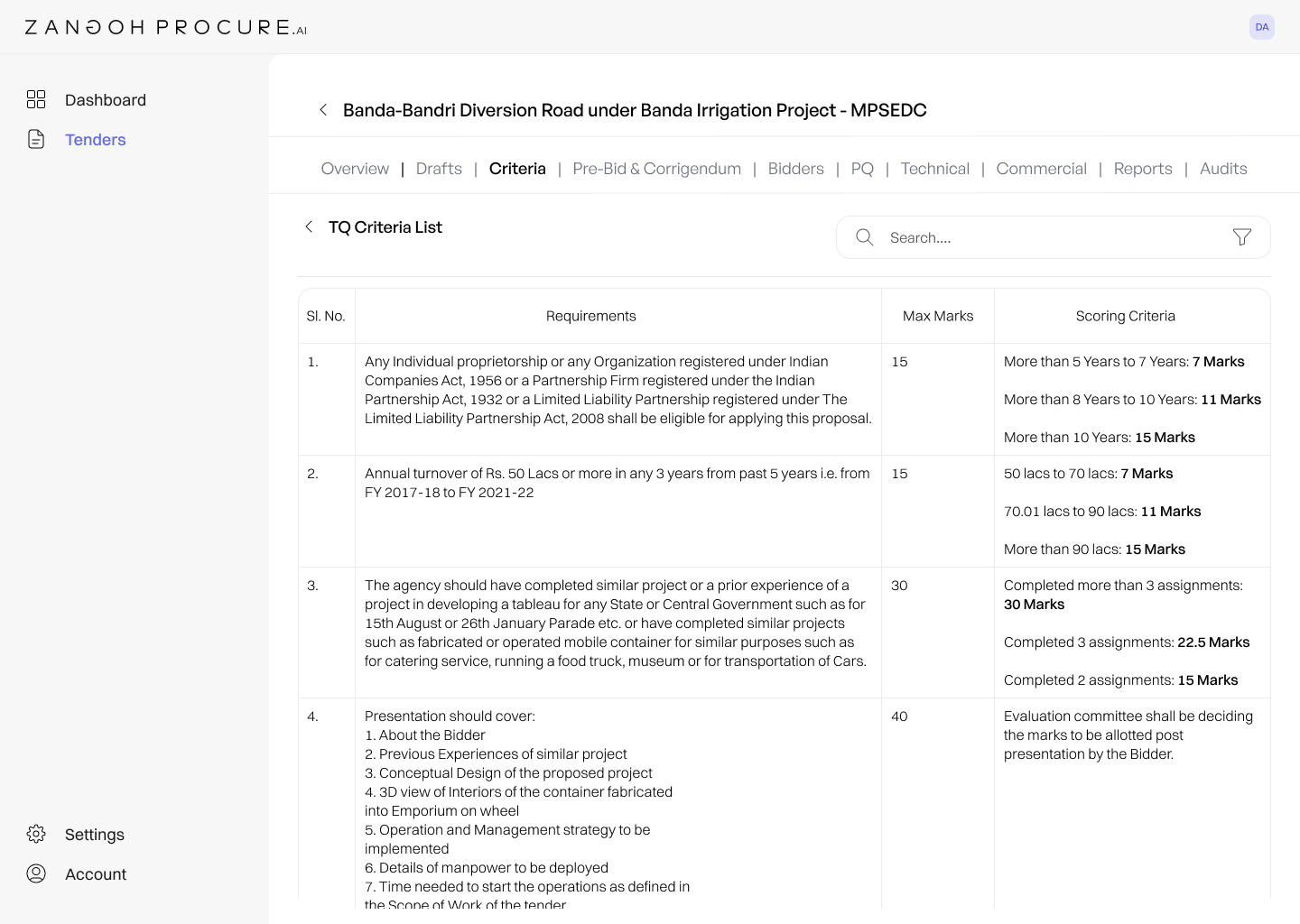
Task: Open the Drafts tab
Action: (x=439, y=169)
